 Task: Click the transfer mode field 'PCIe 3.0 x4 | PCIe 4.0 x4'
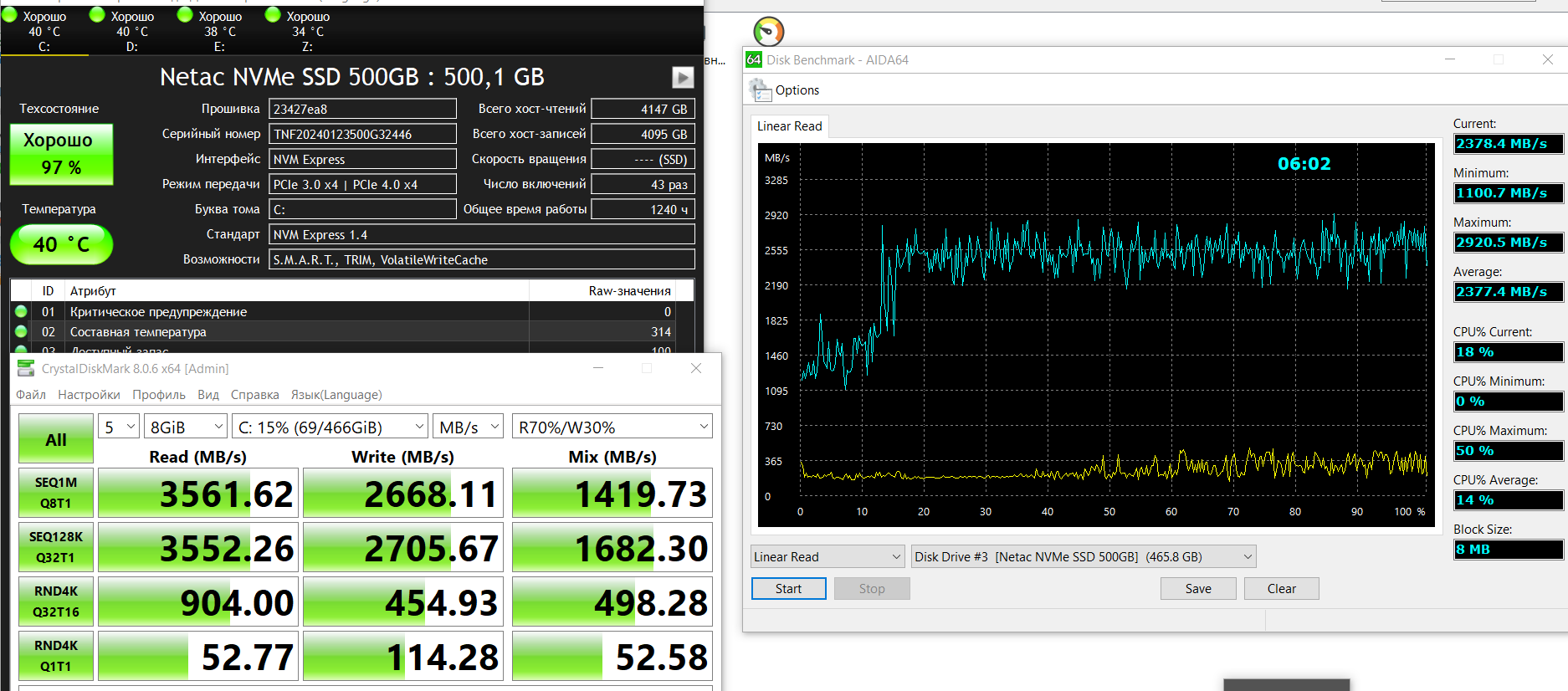pos(362,184)
